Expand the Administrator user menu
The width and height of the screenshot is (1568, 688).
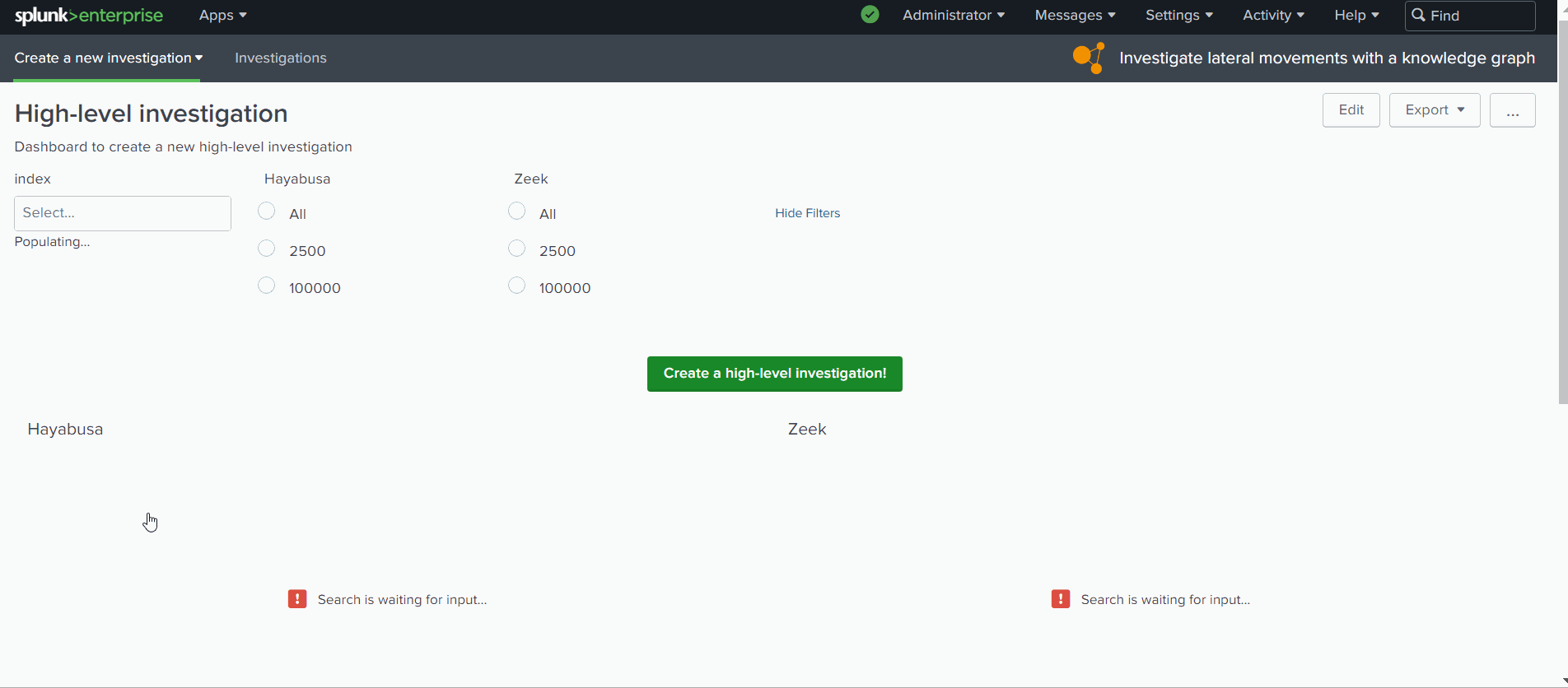(x=953, y=16)
